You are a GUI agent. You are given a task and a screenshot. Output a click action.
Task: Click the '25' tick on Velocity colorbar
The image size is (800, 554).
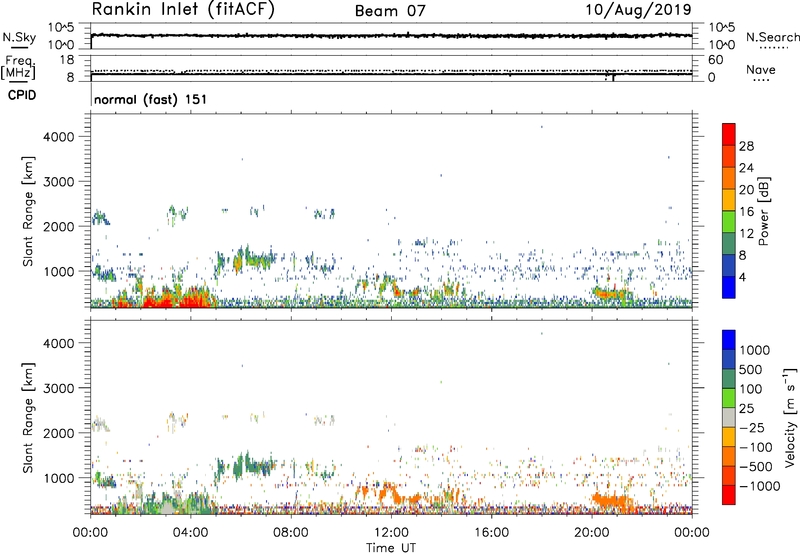[747, 408]
